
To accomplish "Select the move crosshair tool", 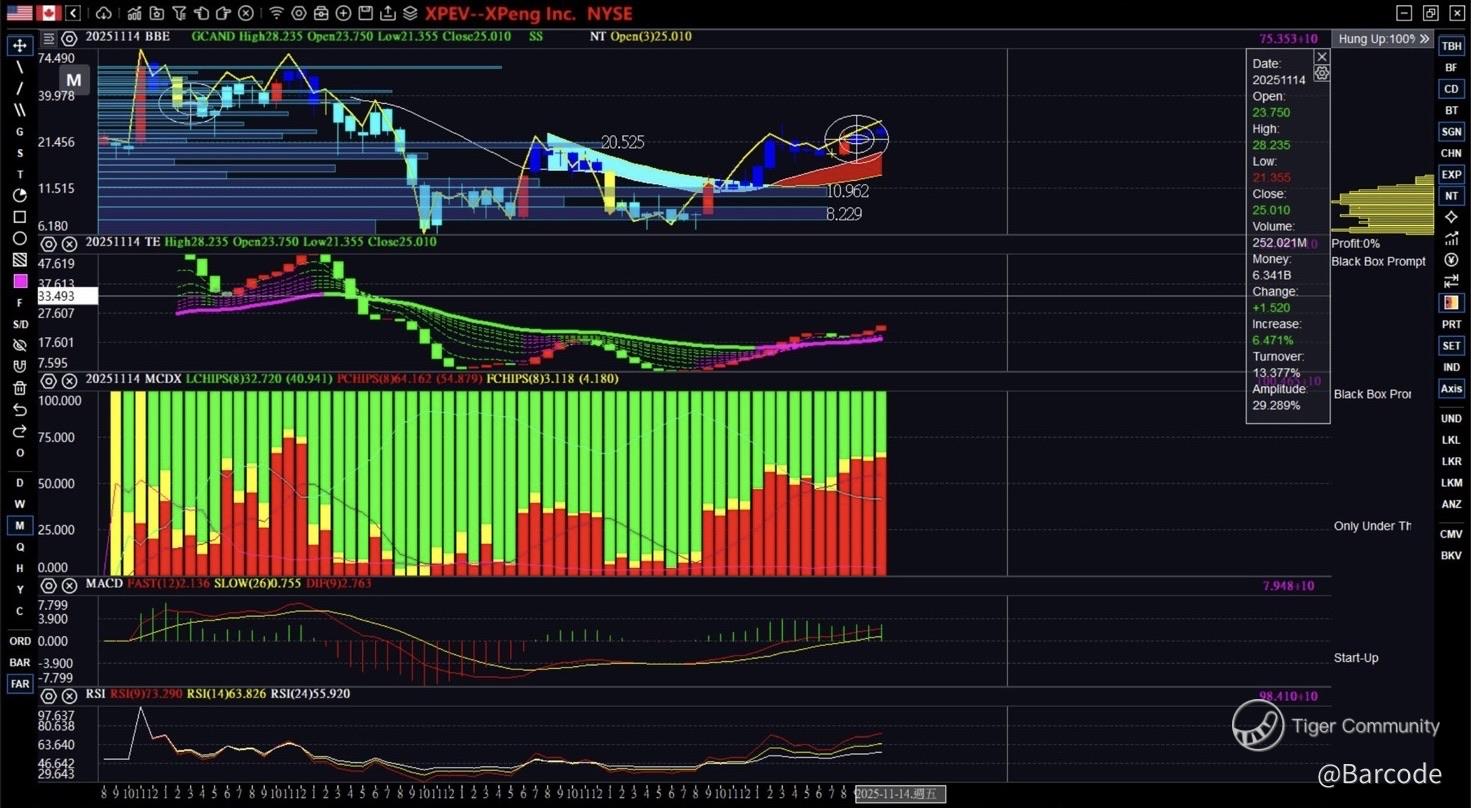I will 20,46.
